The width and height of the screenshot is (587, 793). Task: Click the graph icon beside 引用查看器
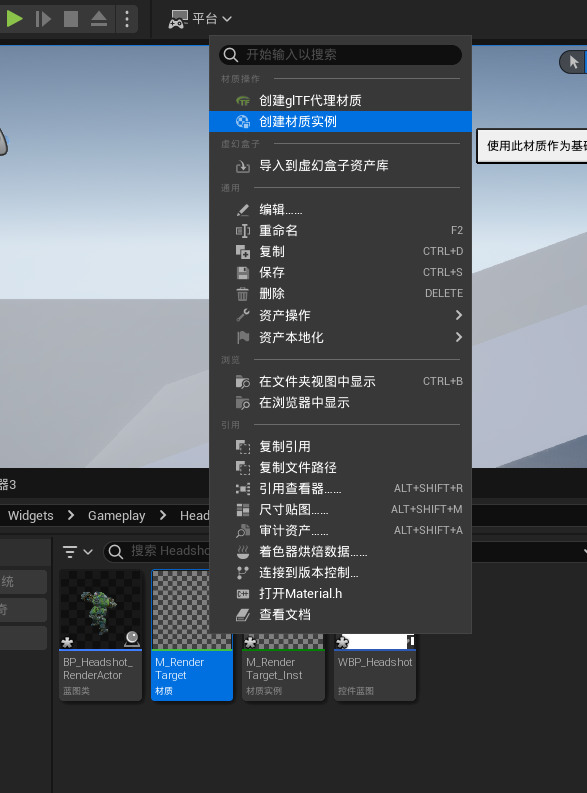[243, 489]
